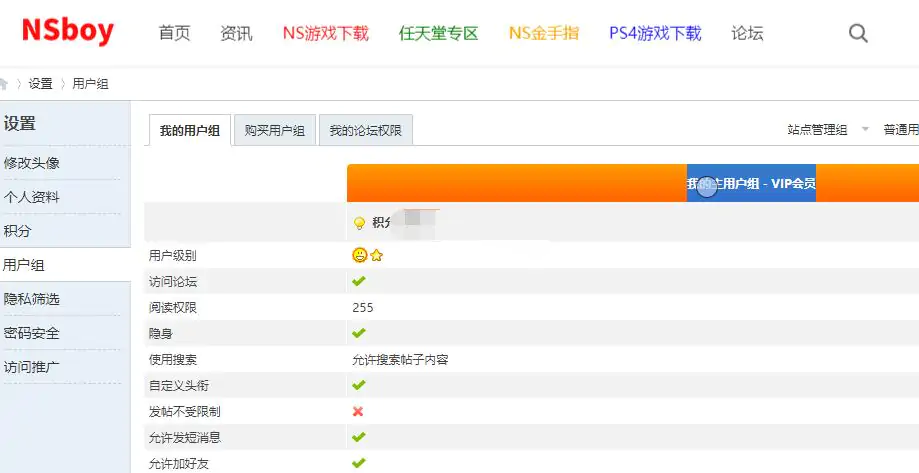Click the 255 reading permission value
The width and height of the screenshot is (919, 473).
pyautogui.click(x=363, y=308)
